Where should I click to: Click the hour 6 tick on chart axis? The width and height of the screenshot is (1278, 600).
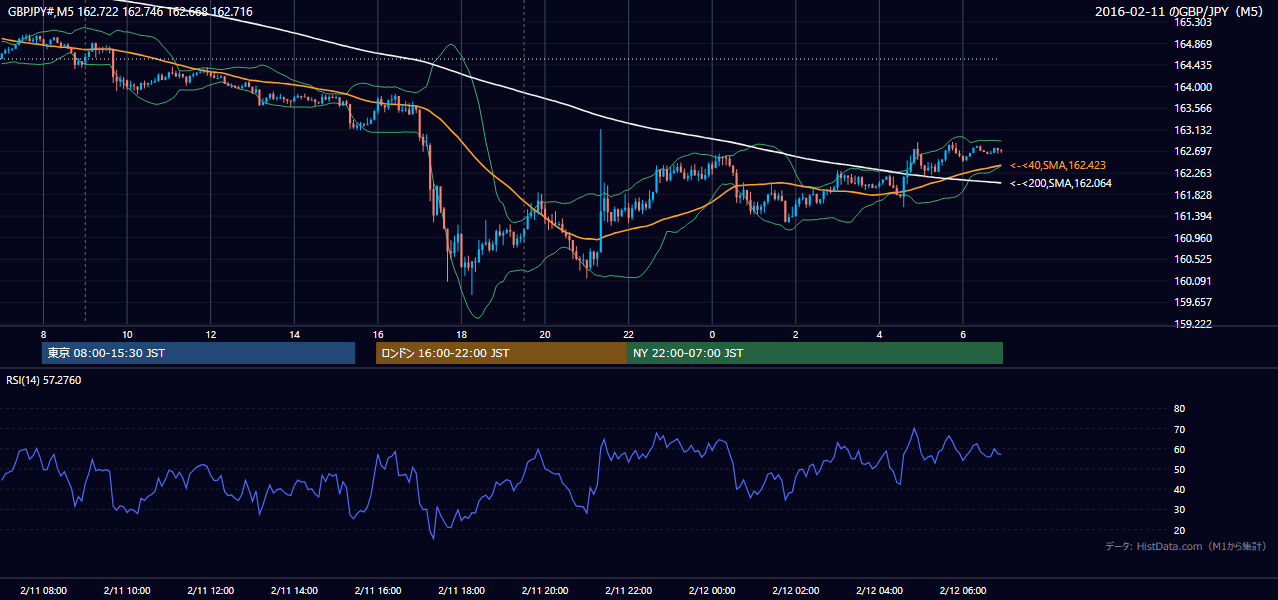coord(963,334)
